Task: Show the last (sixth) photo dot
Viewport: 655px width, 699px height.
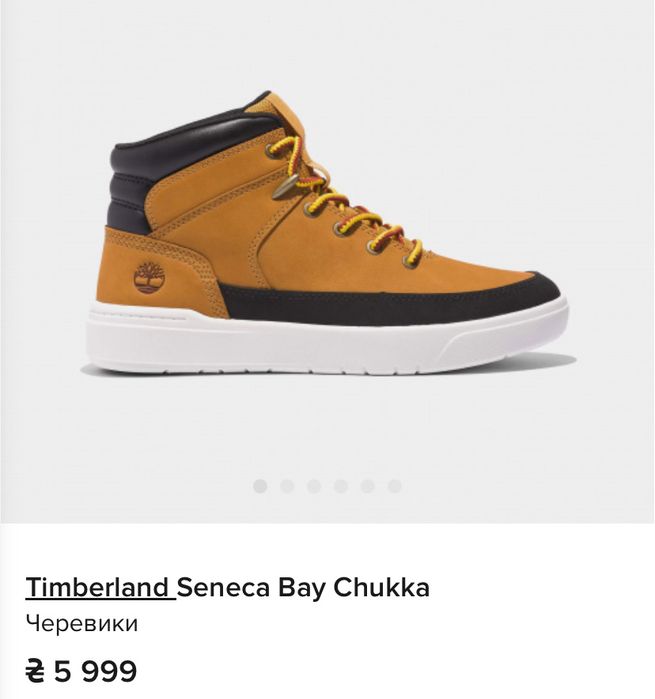Action: coord(395,486)
